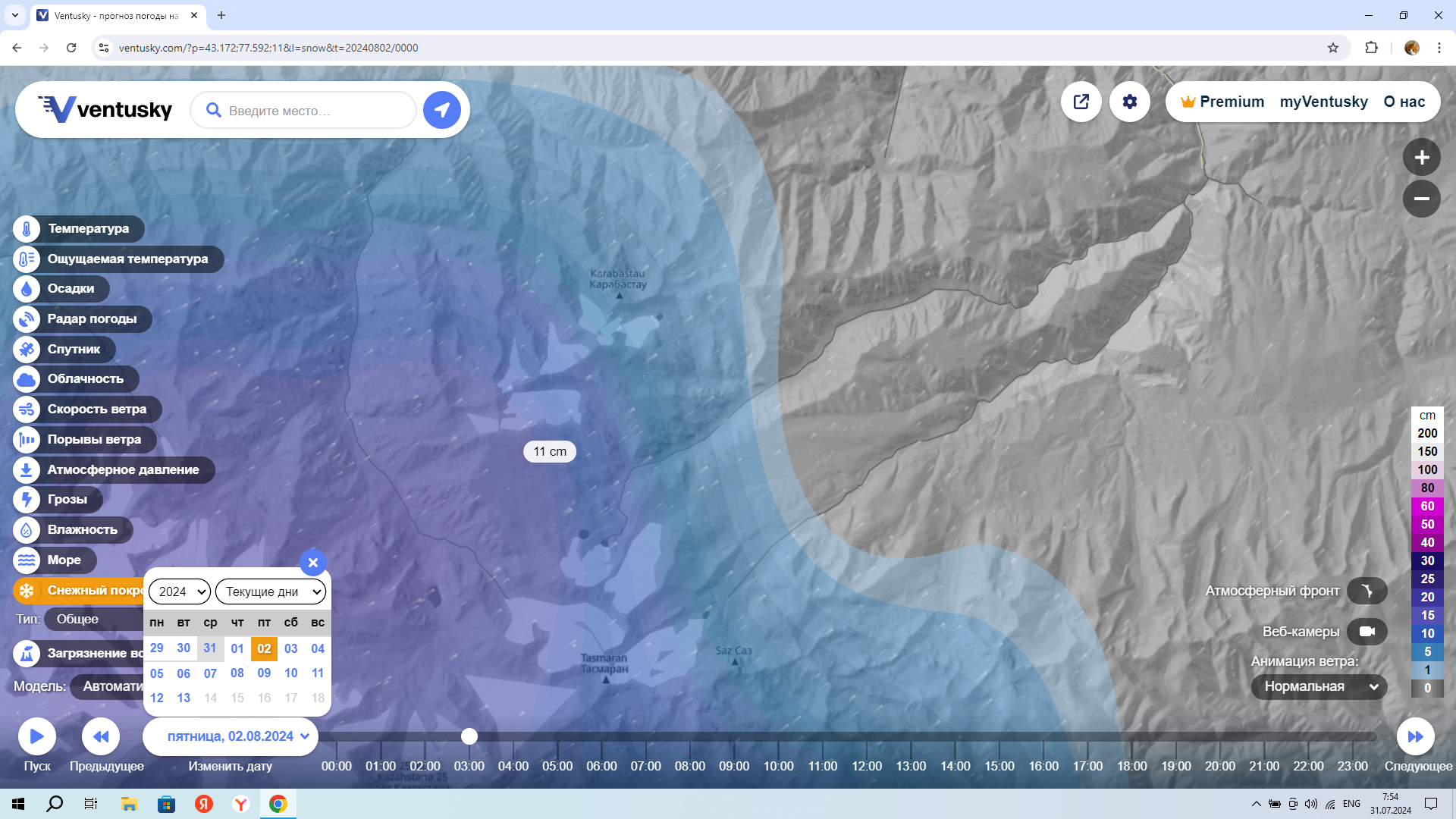This screenshot has width=1456, height=819.
Task: Focus the Введите место search field
Action: (x=303, y=111)
